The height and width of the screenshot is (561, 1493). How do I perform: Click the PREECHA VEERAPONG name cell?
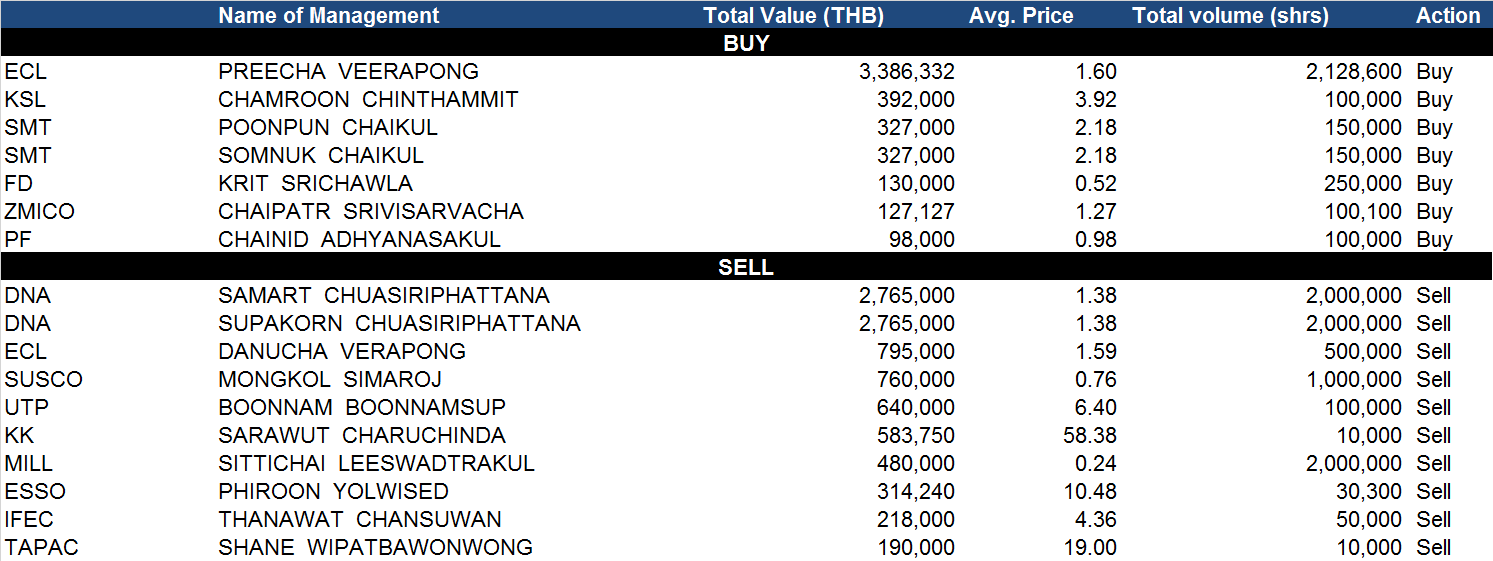click(348, 71)
